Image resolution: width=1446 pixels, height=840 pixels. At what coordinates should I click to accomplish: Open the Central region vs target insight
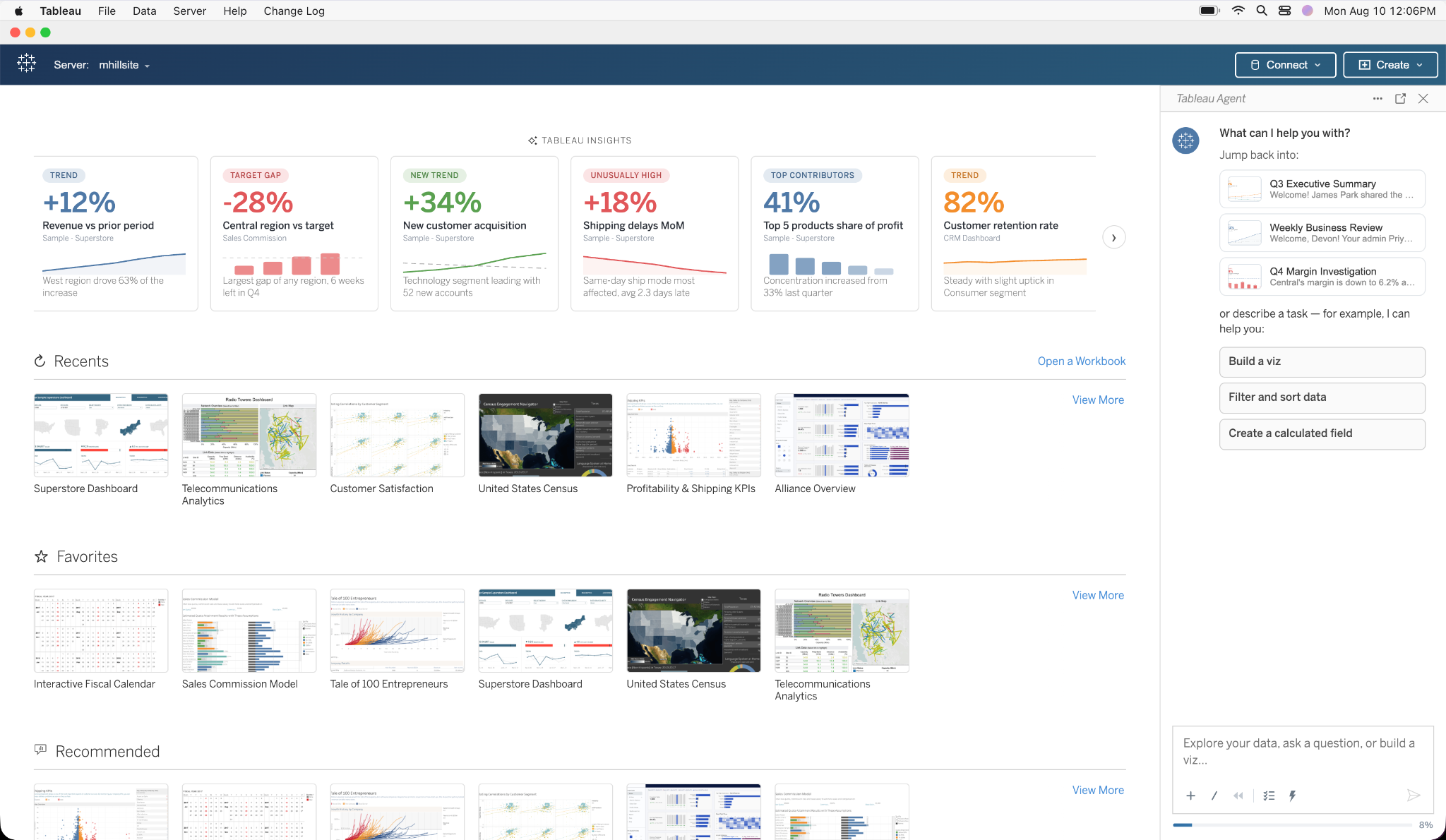(x=294, y=234)
